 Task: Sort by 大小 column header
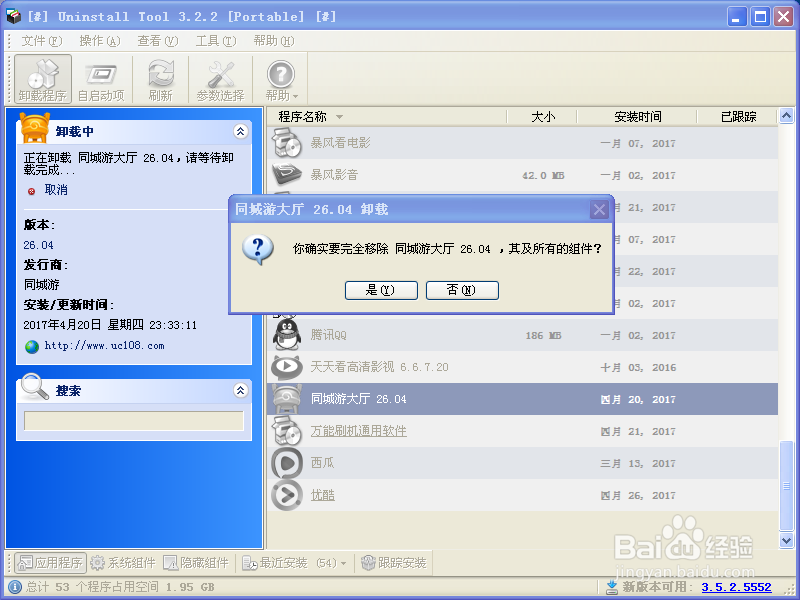pyautogui.click(x=542, y=117)
